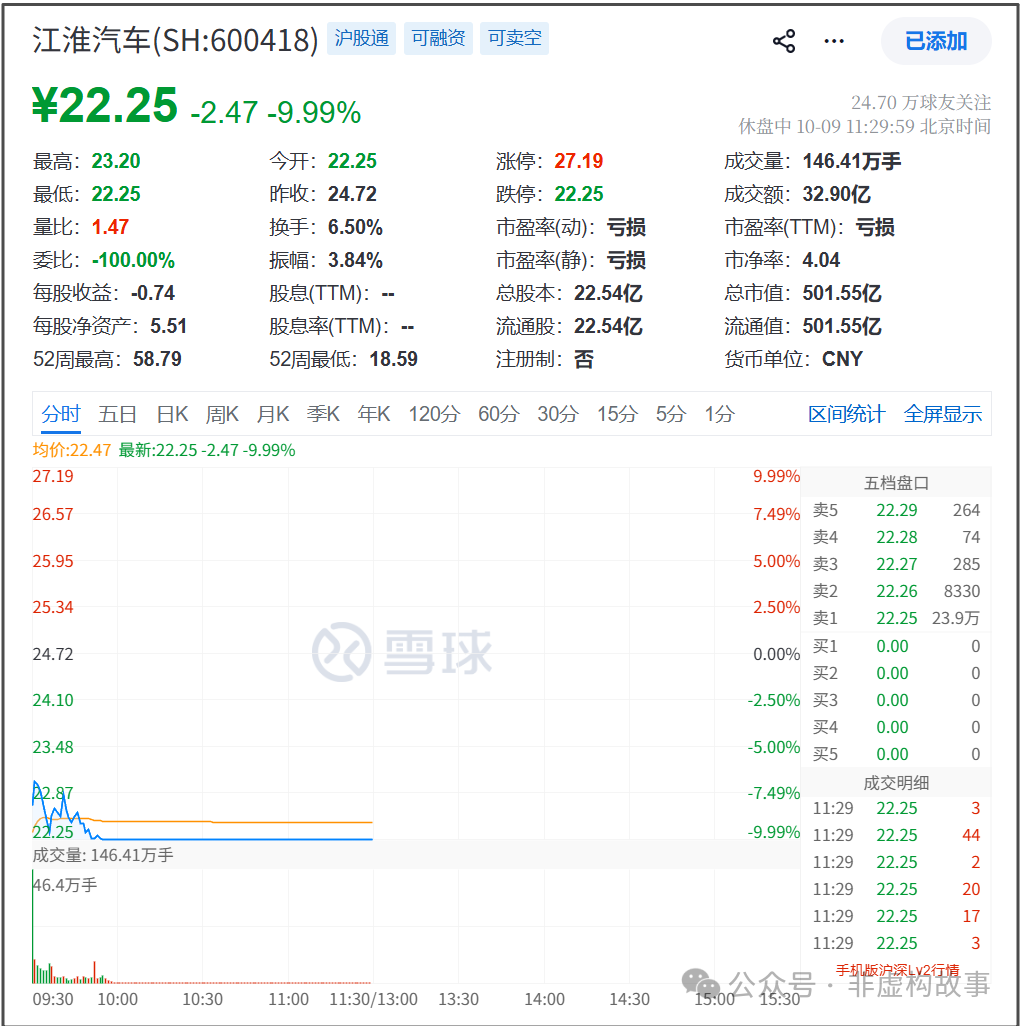
Task: Click the 全屏显示 link
Action: [x=942, y=414]
